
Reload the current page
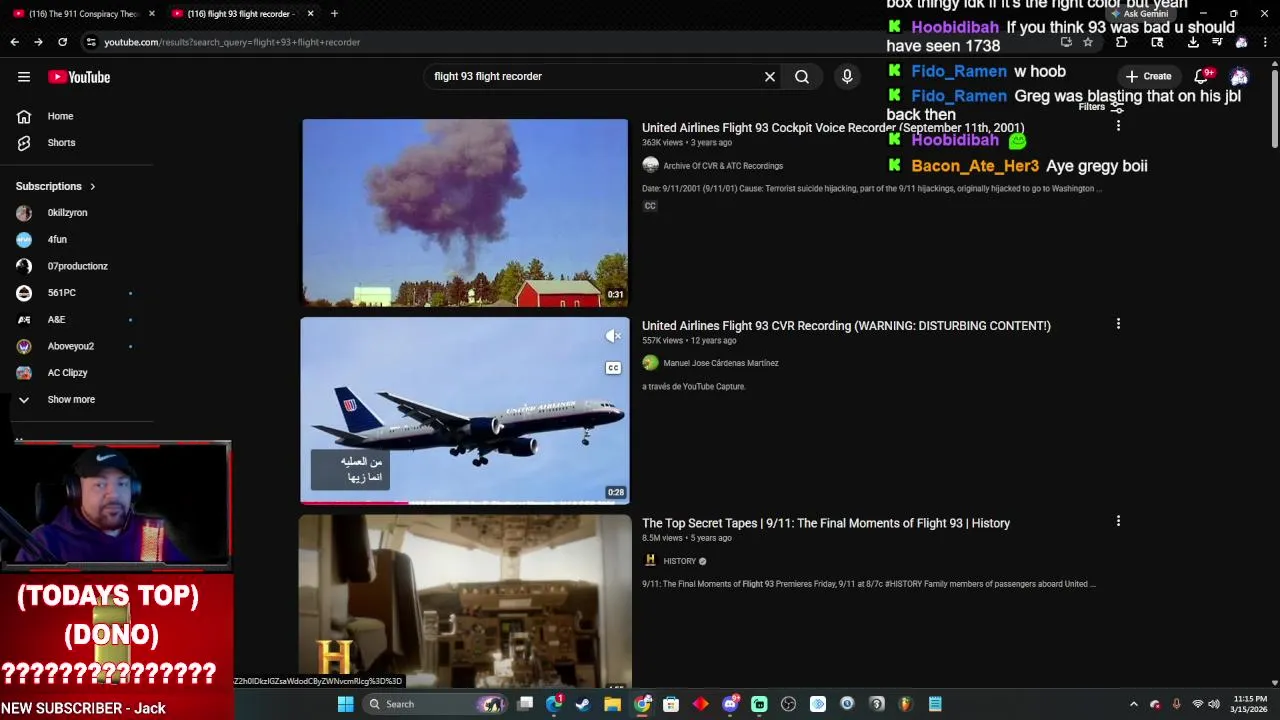62,42
